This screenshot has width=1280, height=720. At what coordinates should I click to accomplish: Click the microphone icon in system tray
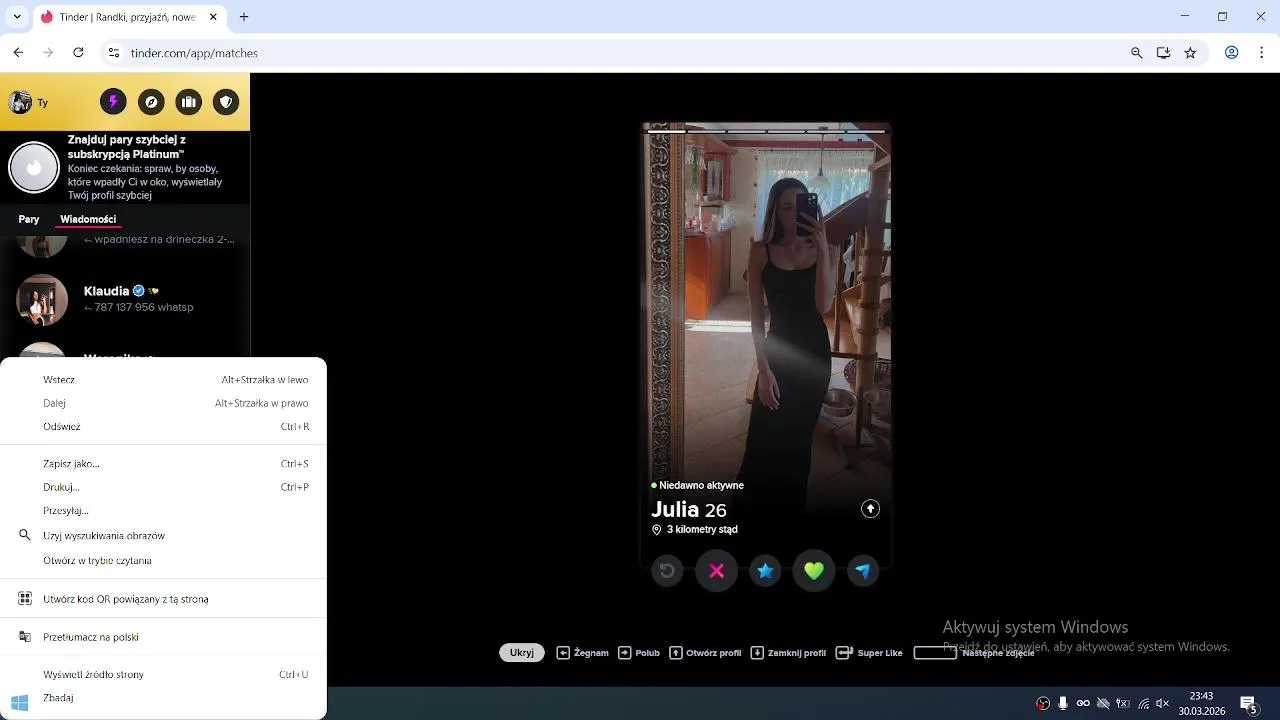coord(1063,704)
